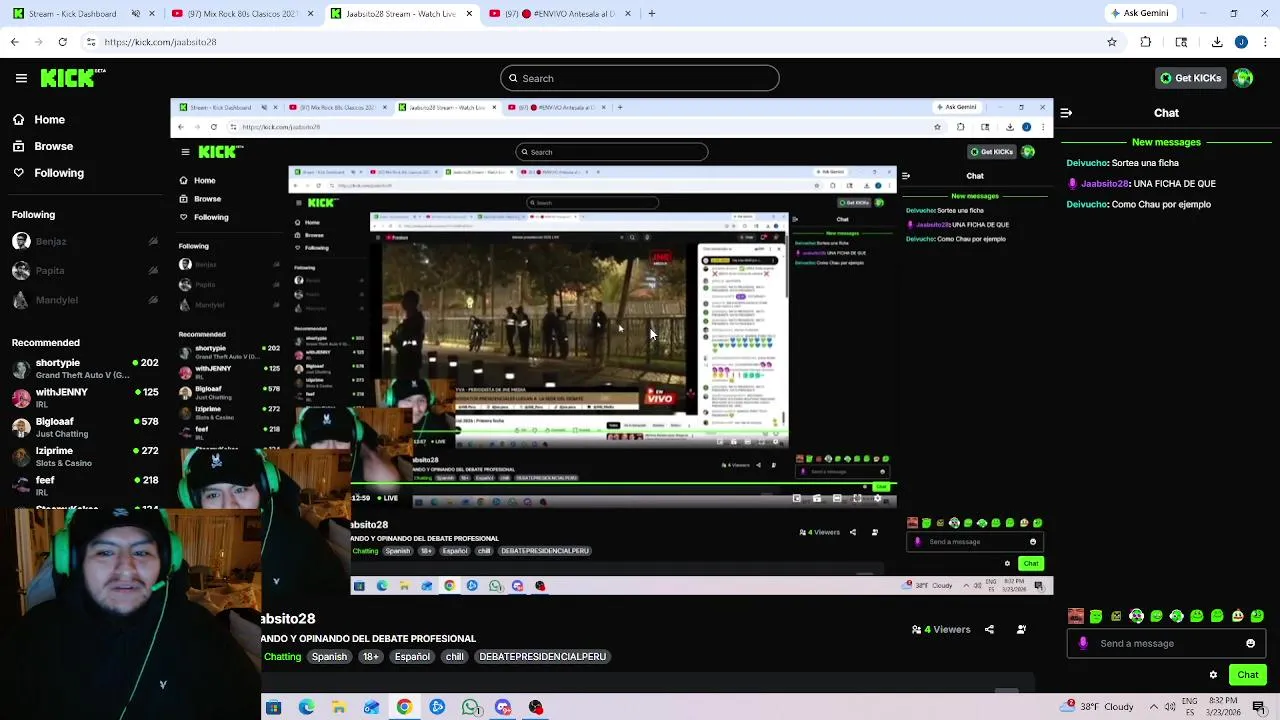
Task: Open followed channel Mandylel
Action: [x=85, y=300]
